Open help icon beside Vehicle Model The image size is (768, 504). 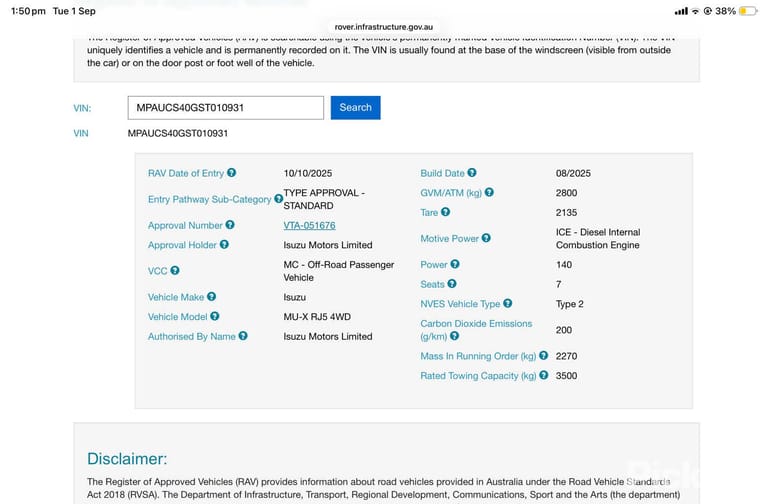(215, 316)
